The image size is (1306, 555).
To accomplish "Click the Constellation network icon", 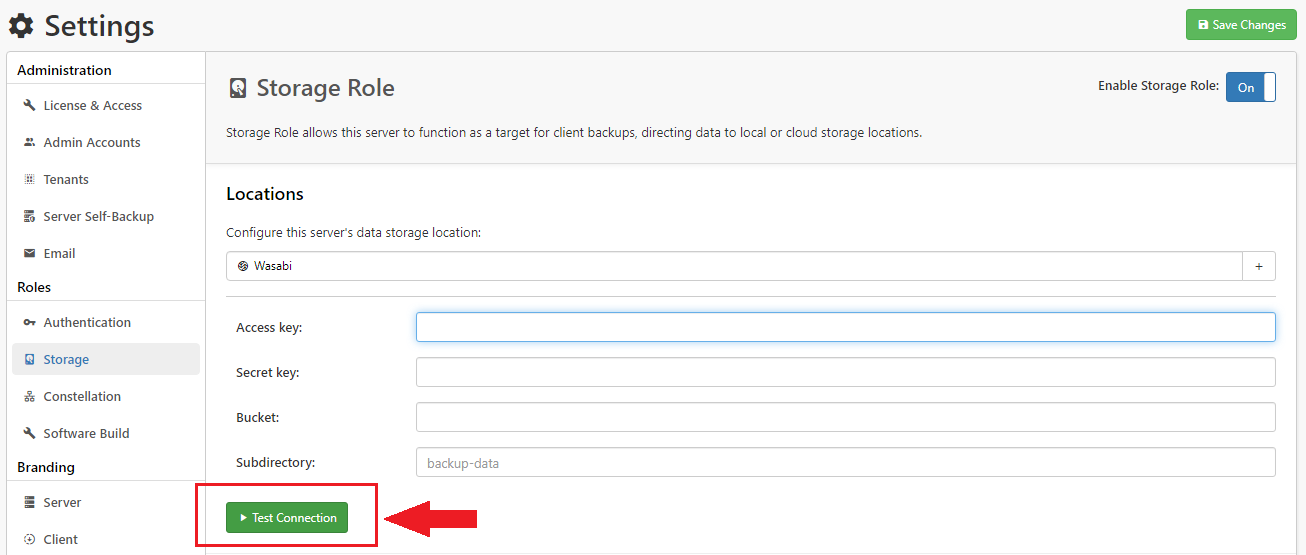I will click(x=30, y=396).
